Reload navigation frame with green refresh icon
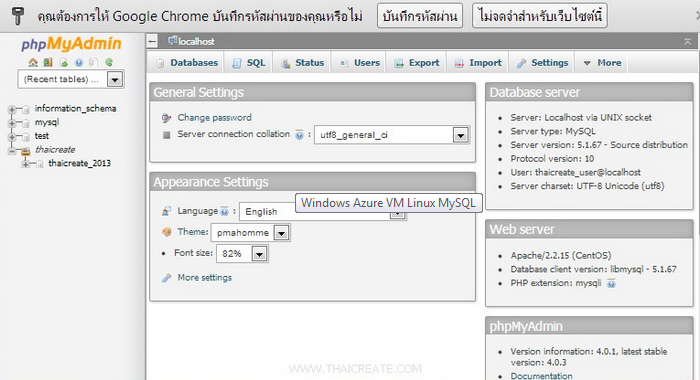700x380 pixels. click(109, 63)
